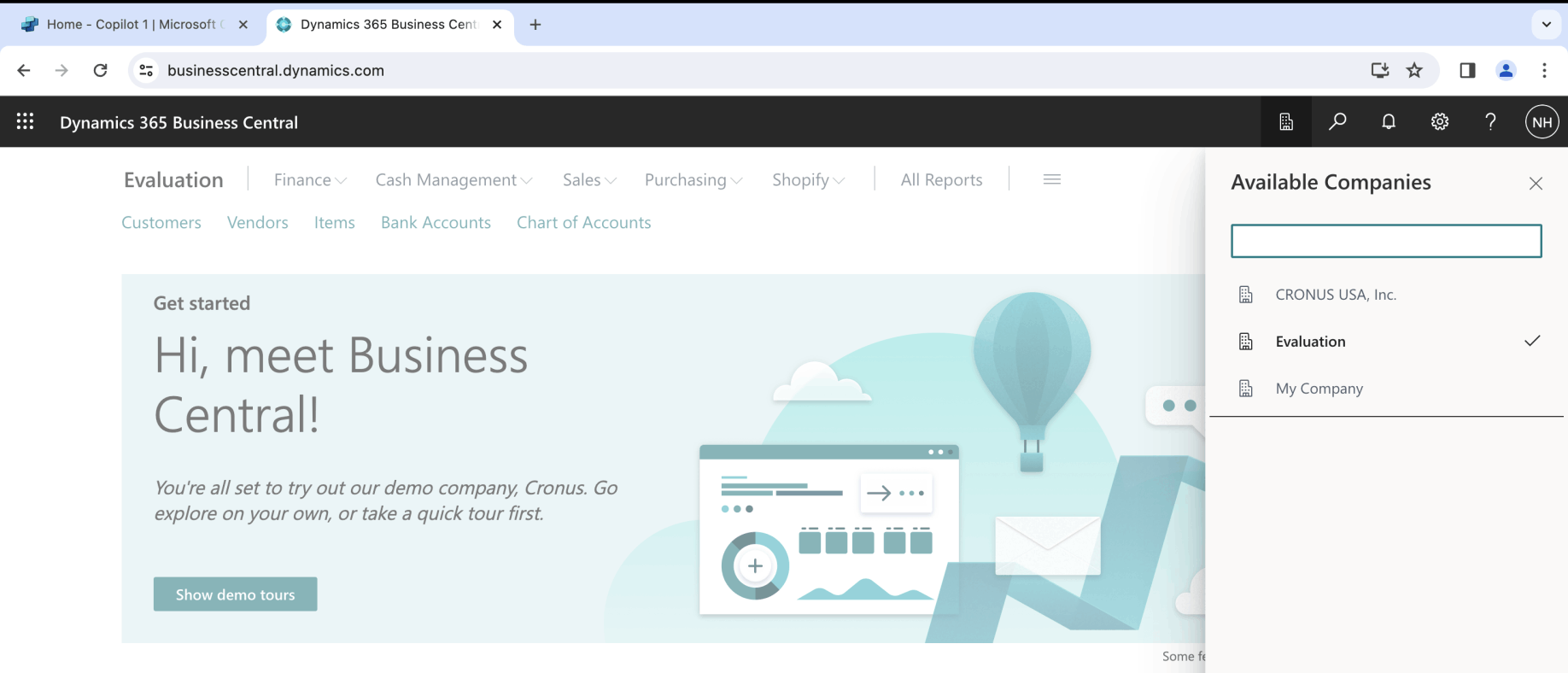Expand the Cash Management menu
The width and height of the screenshot is (1568, 673).
click(453, 179)
